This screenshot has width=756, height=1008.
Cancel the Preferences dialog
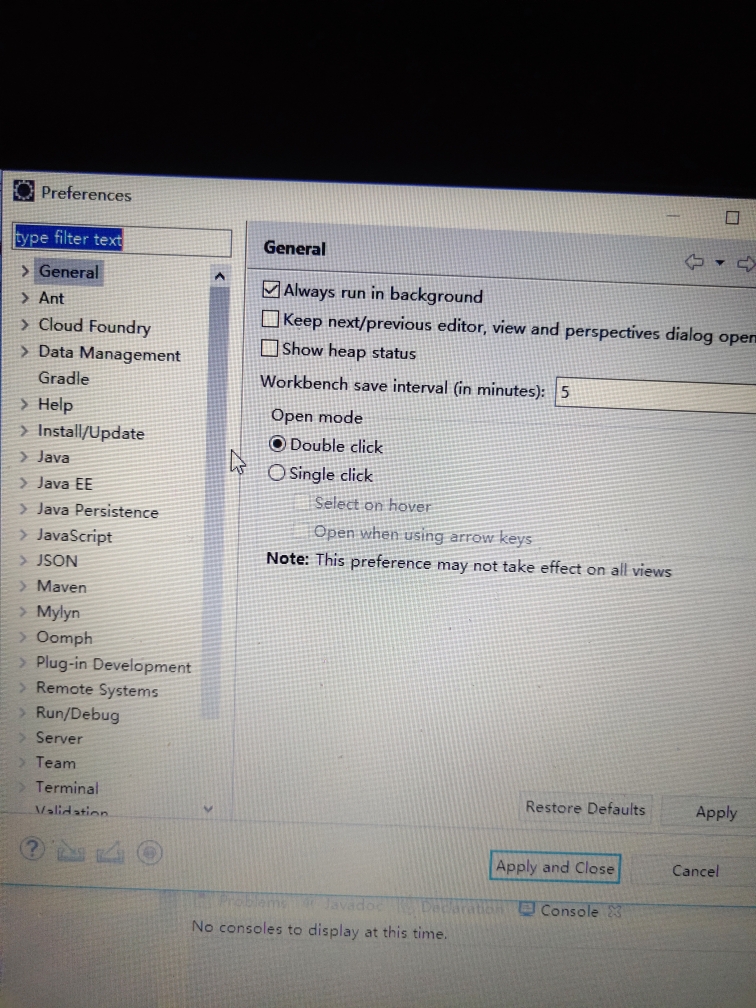(695, 870)
